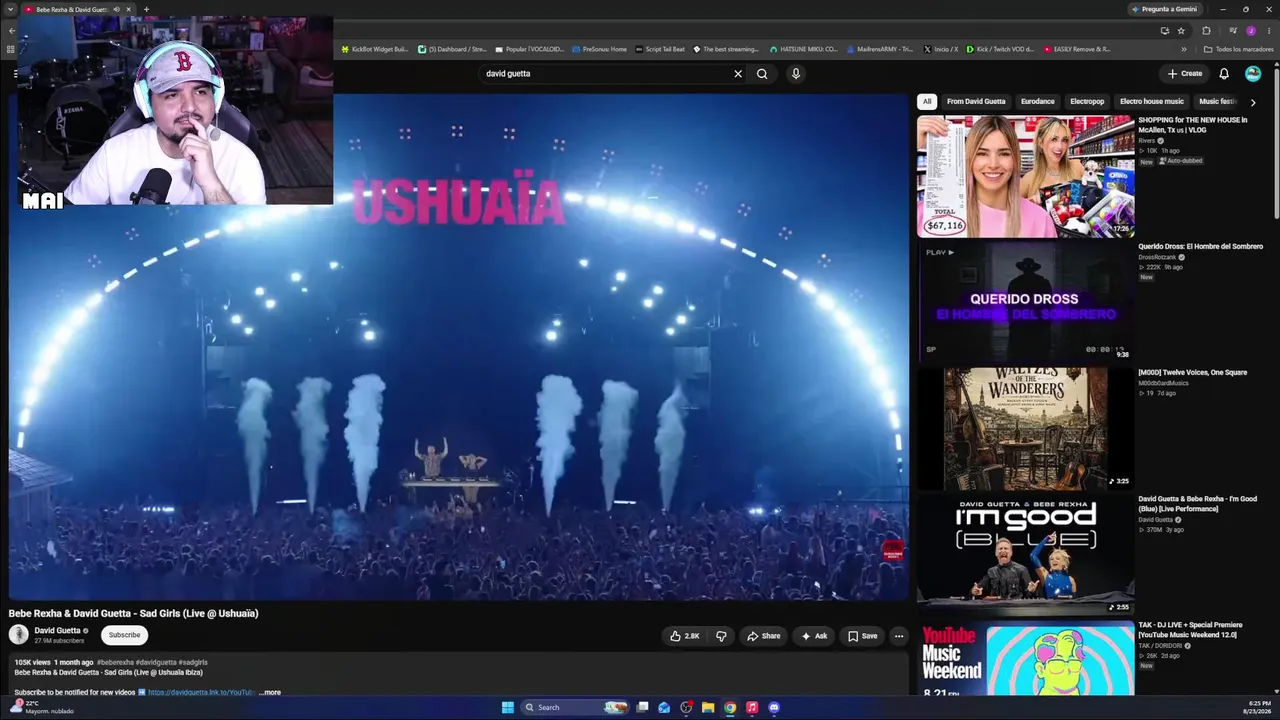Open the music app taskbar icon
This screenshot has width=1280, height=720.
(x=752, y=707)
